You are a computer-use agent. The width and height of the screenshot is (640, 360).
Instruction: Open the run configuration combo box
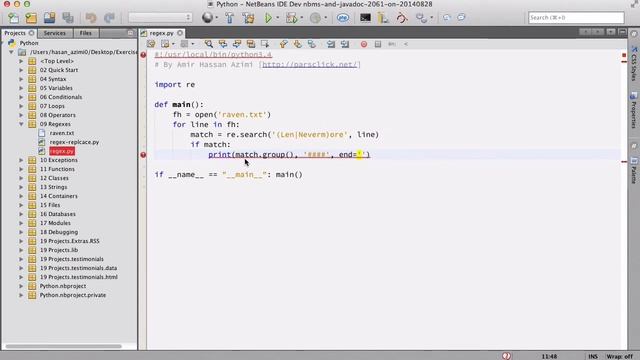pyautogui.click(x=160, y=18)
